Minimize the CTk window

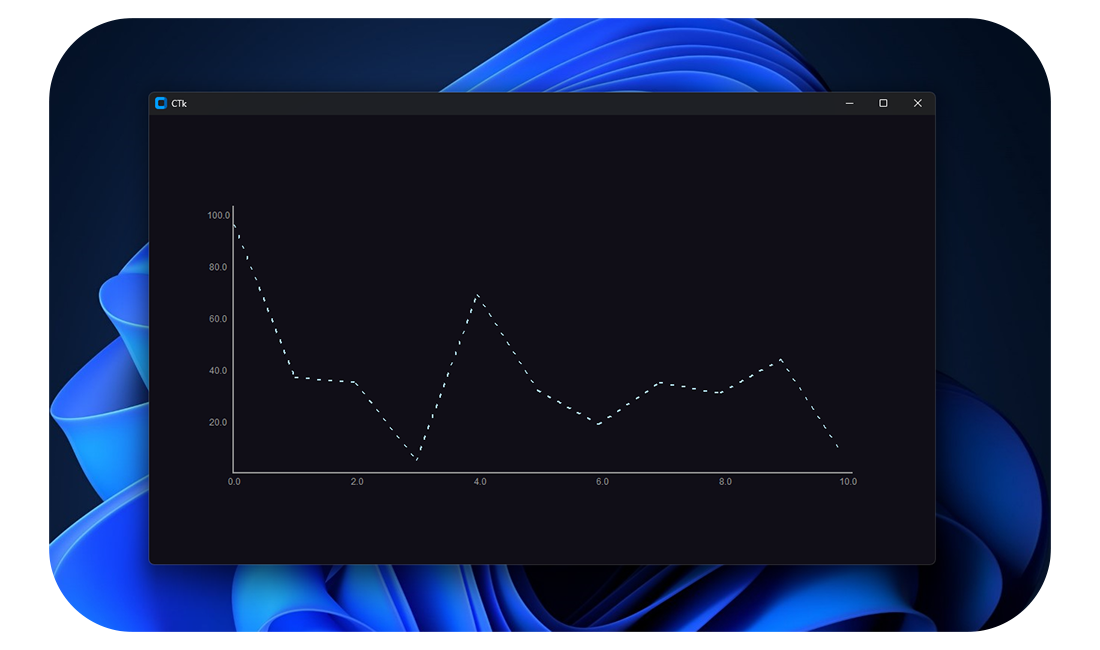tap(850, 103)
